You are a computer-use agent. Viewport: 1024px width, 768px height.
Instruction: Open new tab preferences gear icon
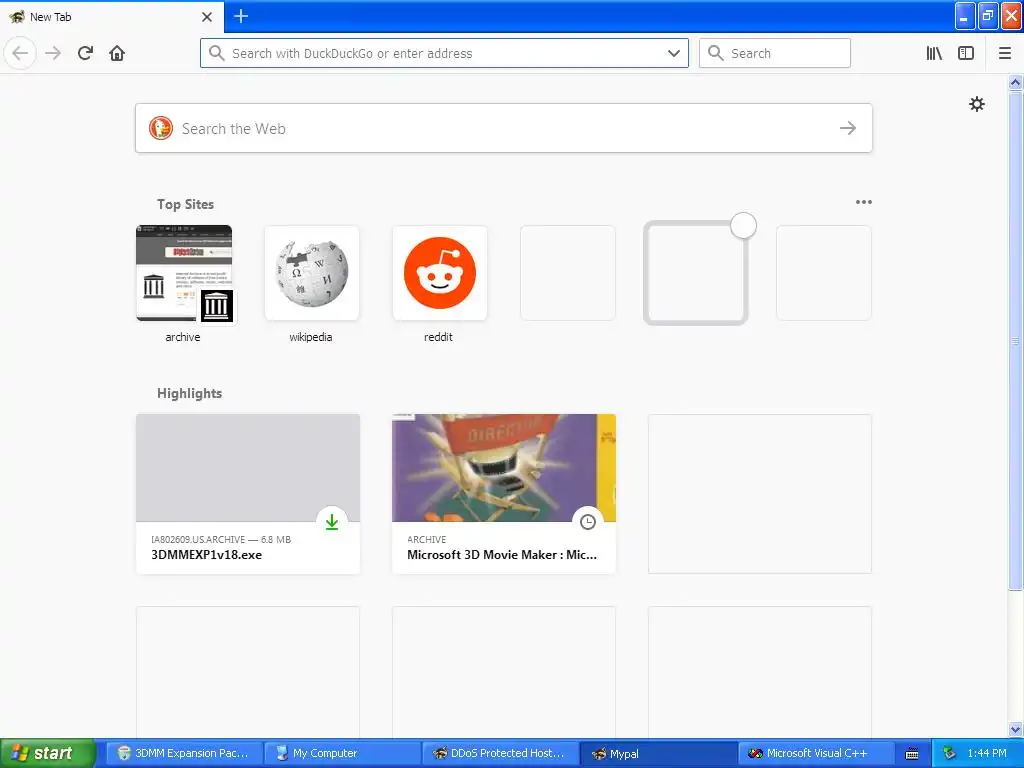[976, 104]
